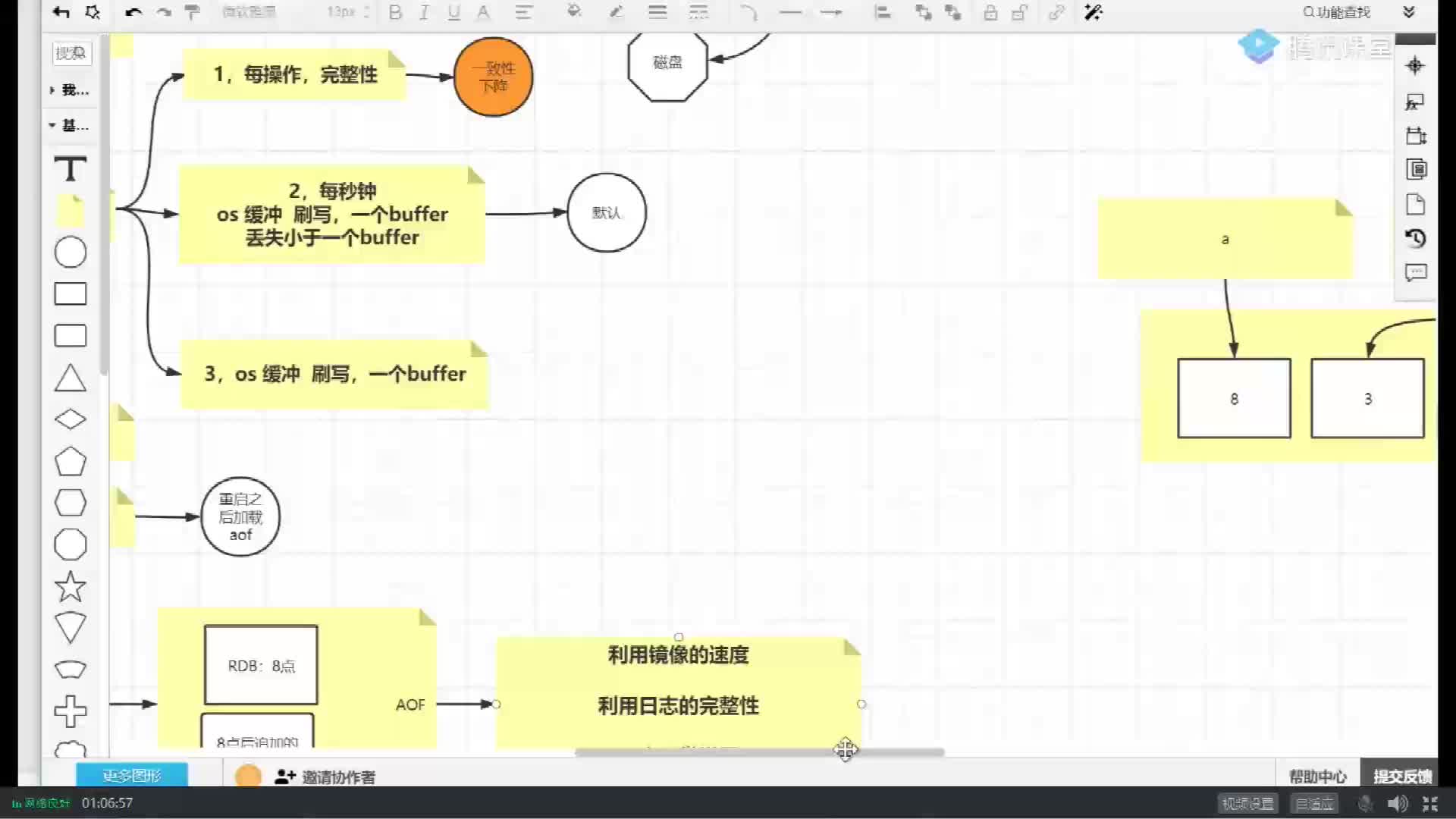Toggle underline text formatting
The image size is (1456, 819).
(x=453, y=12)
